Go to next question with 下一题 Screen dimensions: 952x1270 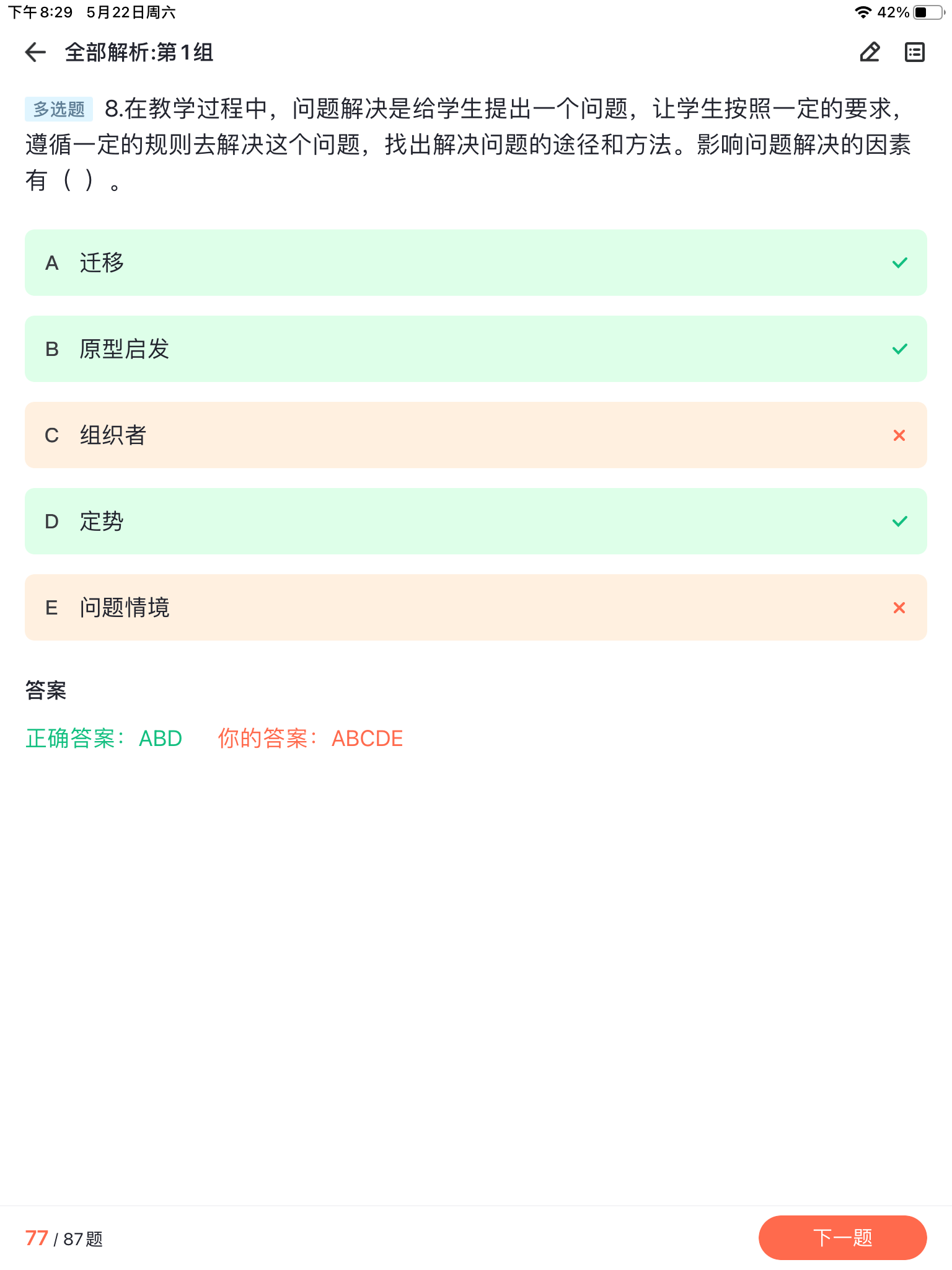pos(843,1238)
